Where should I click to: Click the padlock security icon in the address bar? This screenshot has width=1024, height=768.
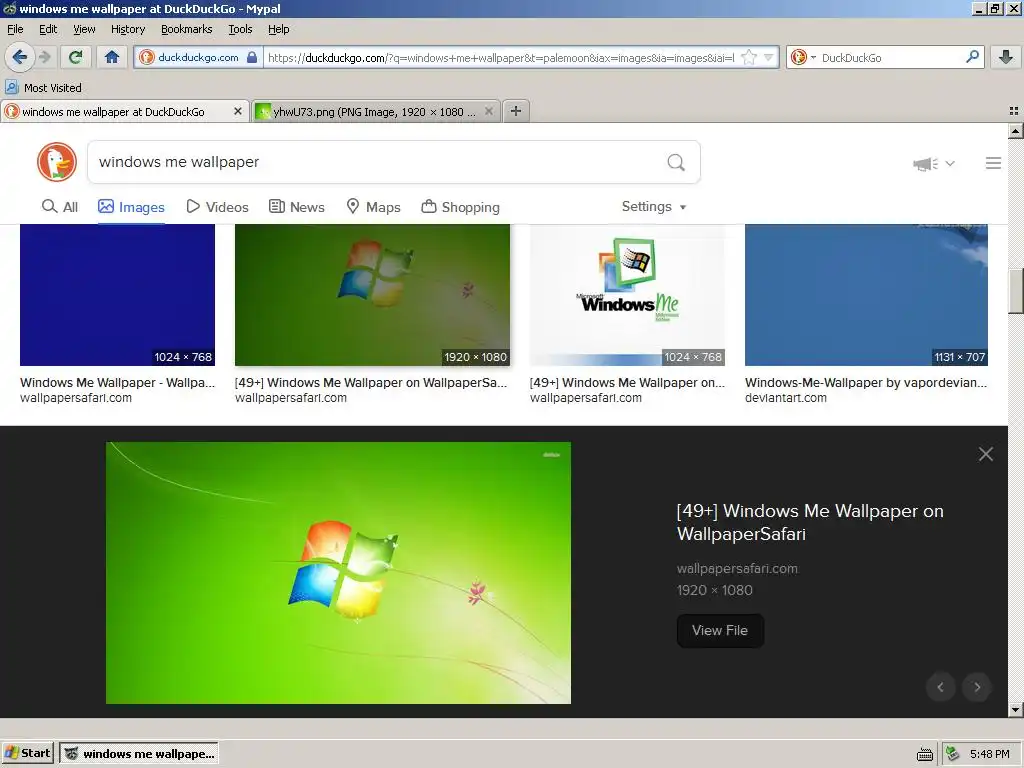click(x=252, y=57)
